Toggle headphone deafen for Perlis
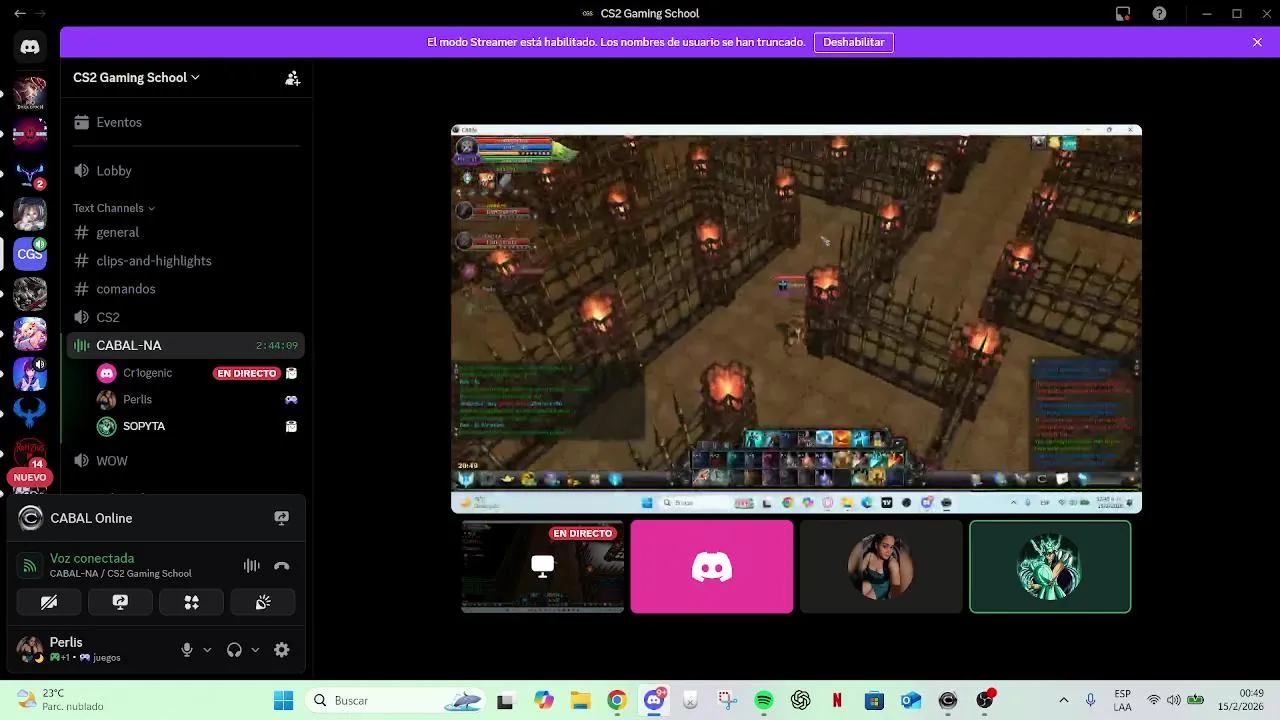This screenshot has width=1280, height=720. coord(234,650)
